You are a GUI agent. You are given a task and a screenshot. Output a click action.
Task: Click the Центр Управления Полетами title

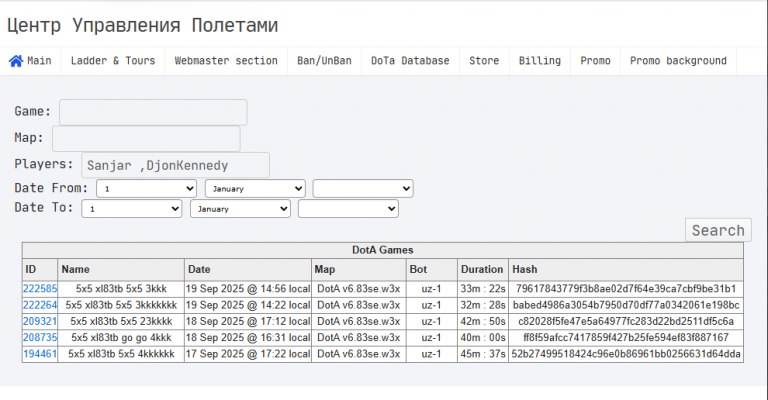coord(143,25)
